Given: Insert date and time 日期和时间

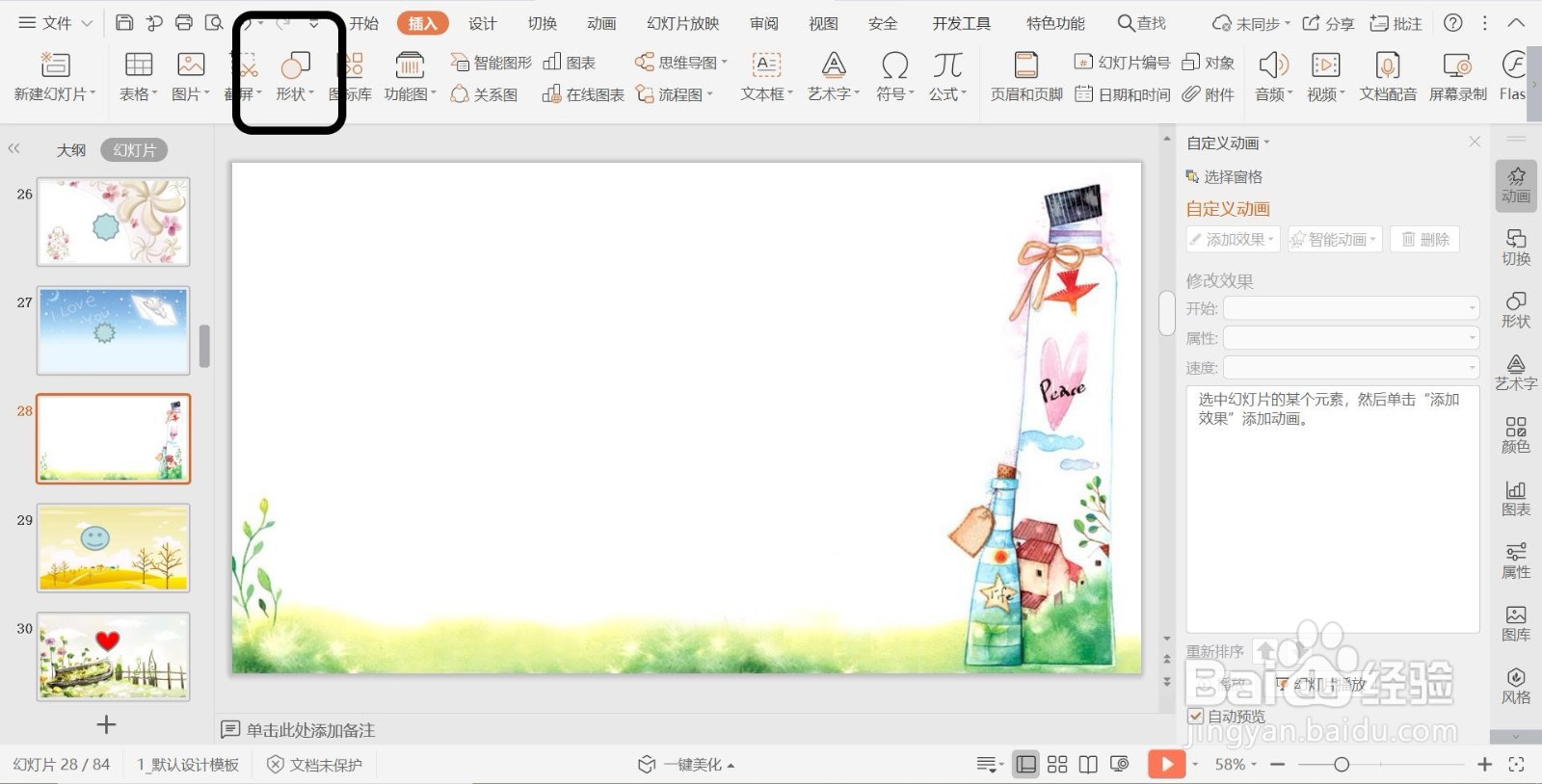Looking at the screenshot, I should pyautogui.click(x=1122, y=94).
